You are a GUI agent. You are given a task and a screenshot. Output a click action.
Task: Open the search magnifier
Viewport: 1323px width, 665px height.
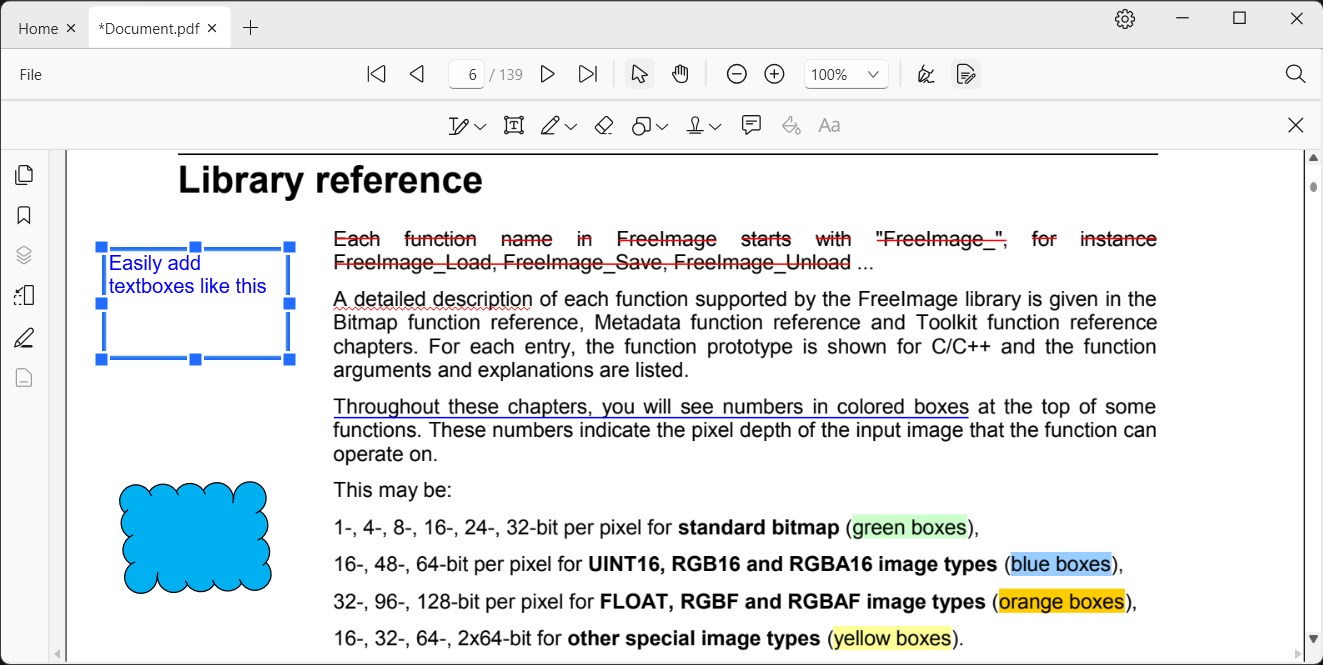coord(1295,74)
